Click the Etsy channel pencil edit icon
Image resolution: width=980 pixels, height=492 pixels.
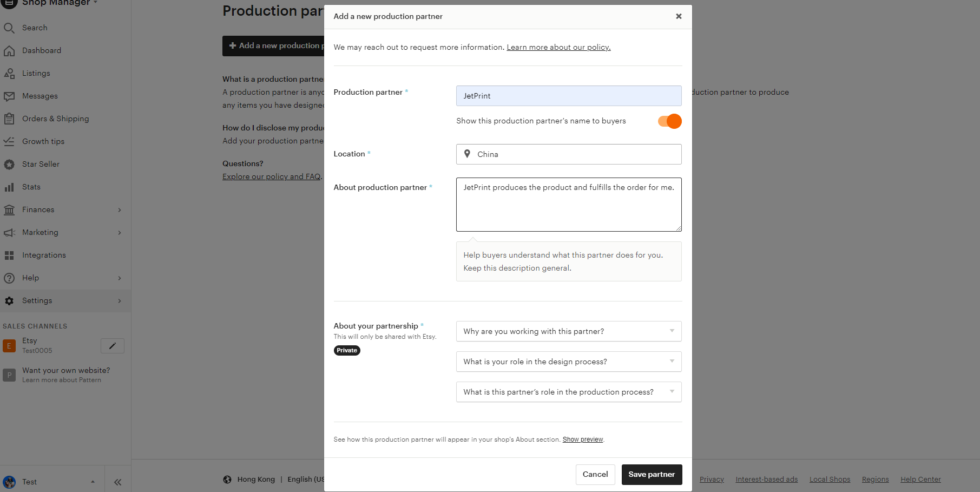click(113, 346)
